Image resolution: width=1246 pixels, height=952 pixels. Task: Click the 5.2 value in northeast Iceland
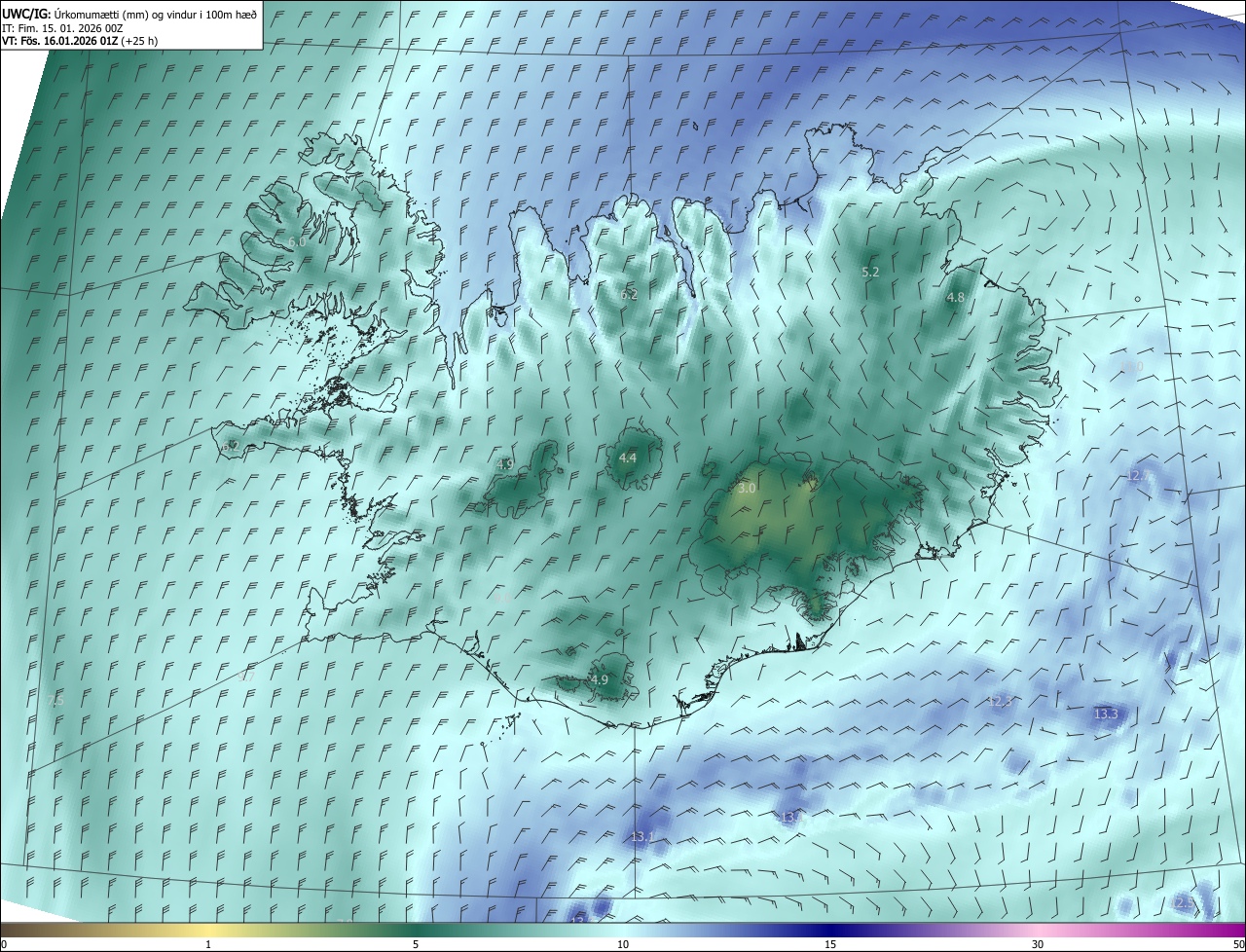point(870,273)
